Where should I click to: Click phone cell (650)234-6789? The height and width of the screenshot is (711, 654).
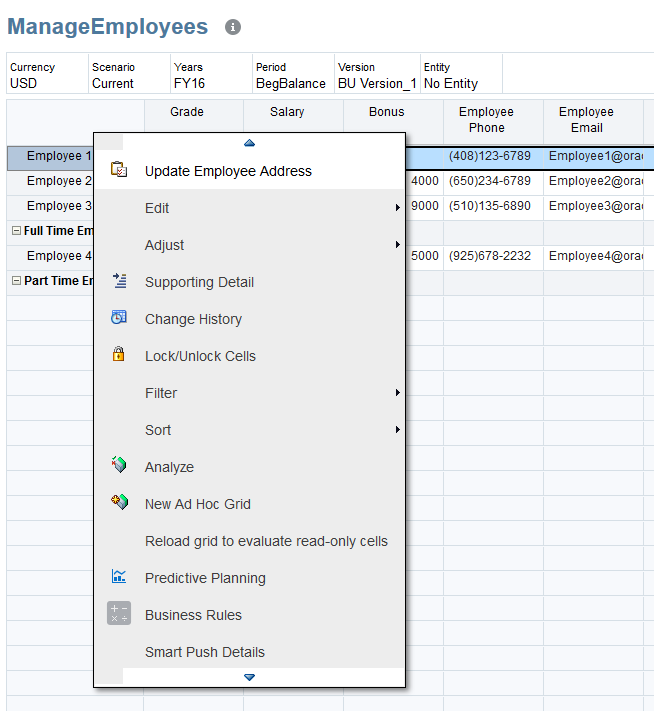[x=493, y=183]
